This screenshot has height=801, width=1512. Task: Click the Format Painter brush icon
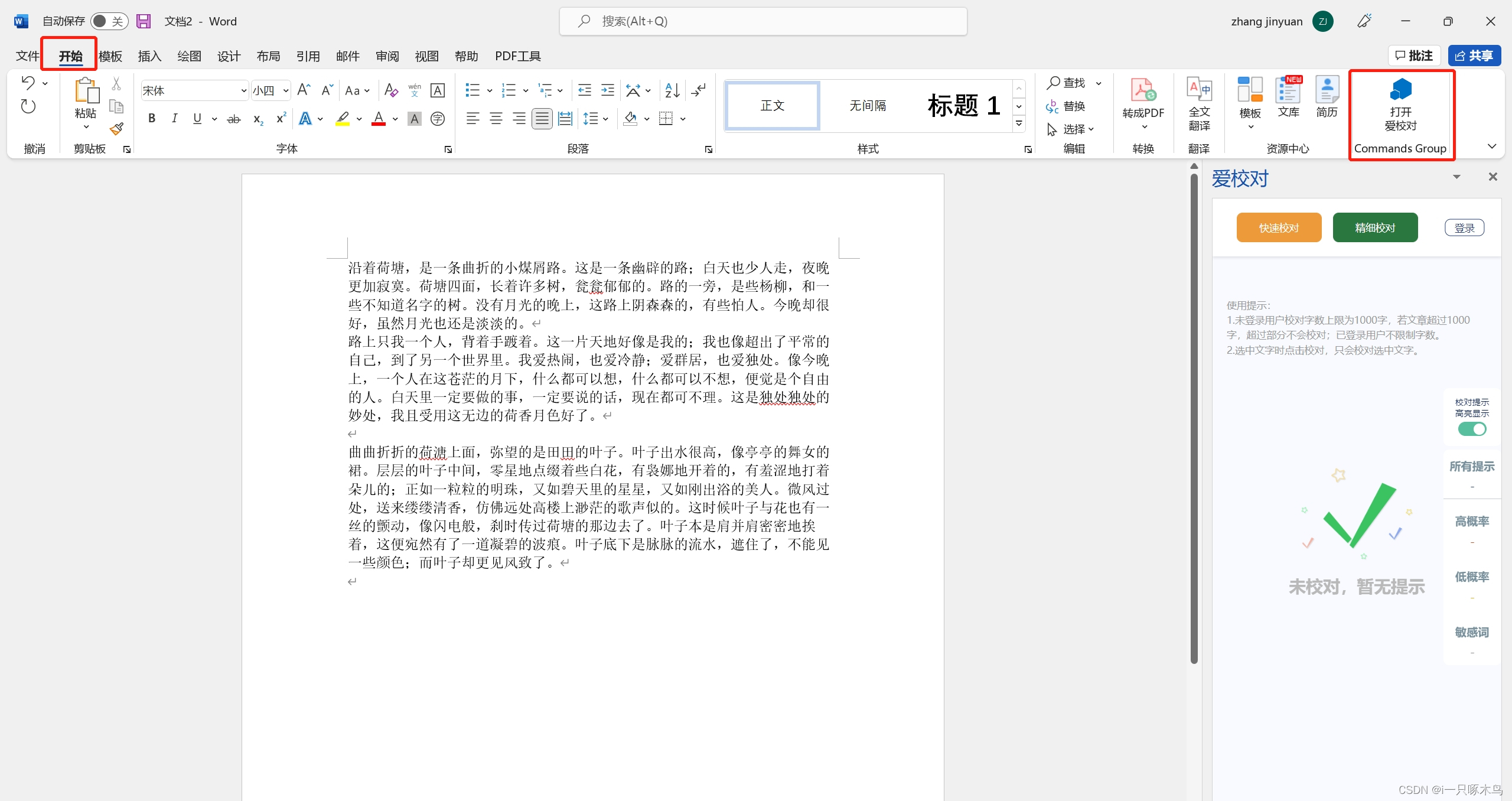pyautogui.click(x=116, y=129)
